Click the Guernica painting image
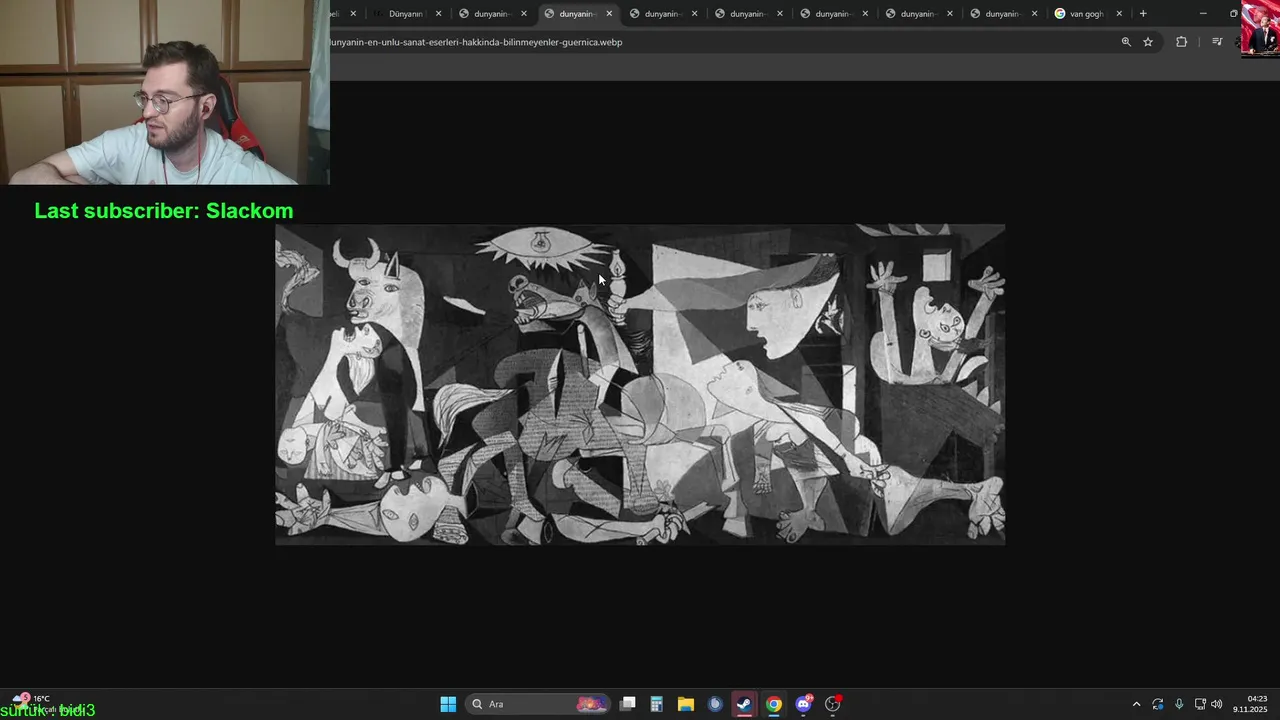The height and width of the screenshot is (720, 1280). pos(640,384)
